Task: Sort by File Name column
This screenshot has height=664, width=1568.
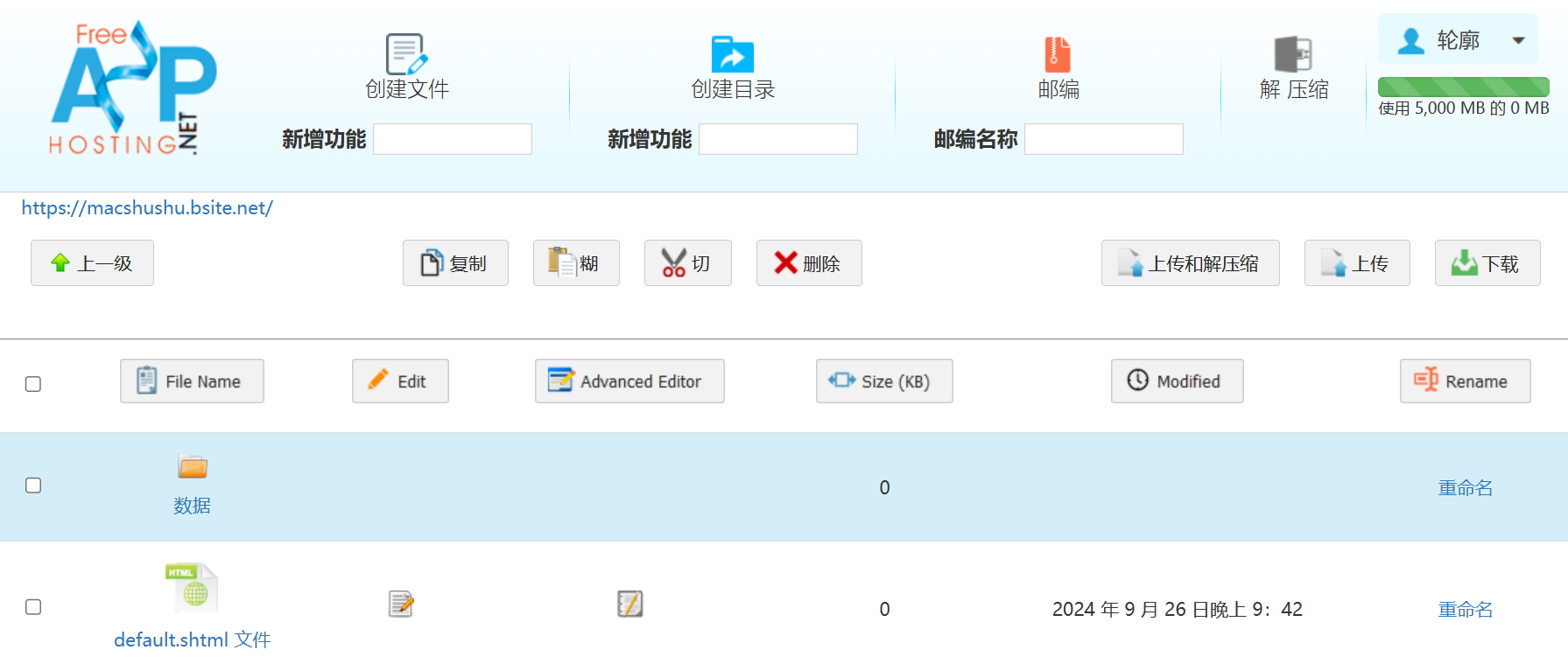Action: click(192, 381)
